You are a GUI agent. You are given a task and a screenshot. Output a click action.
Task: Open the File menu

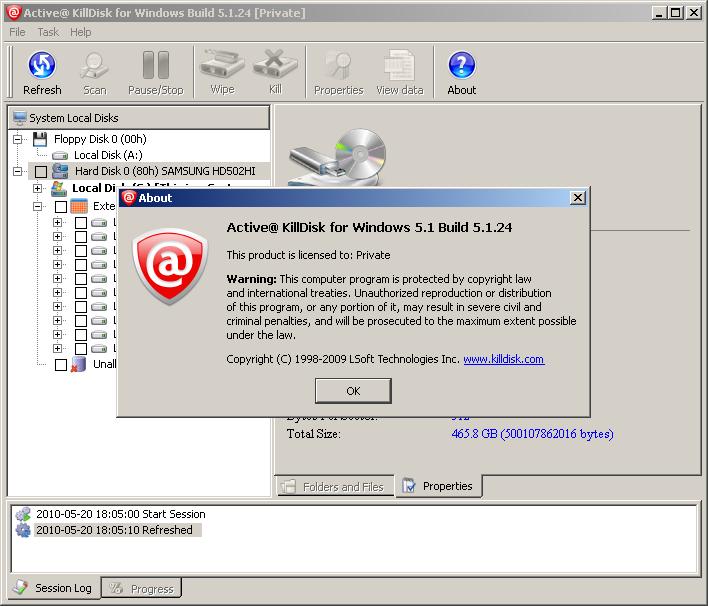(x=17, y=32)
